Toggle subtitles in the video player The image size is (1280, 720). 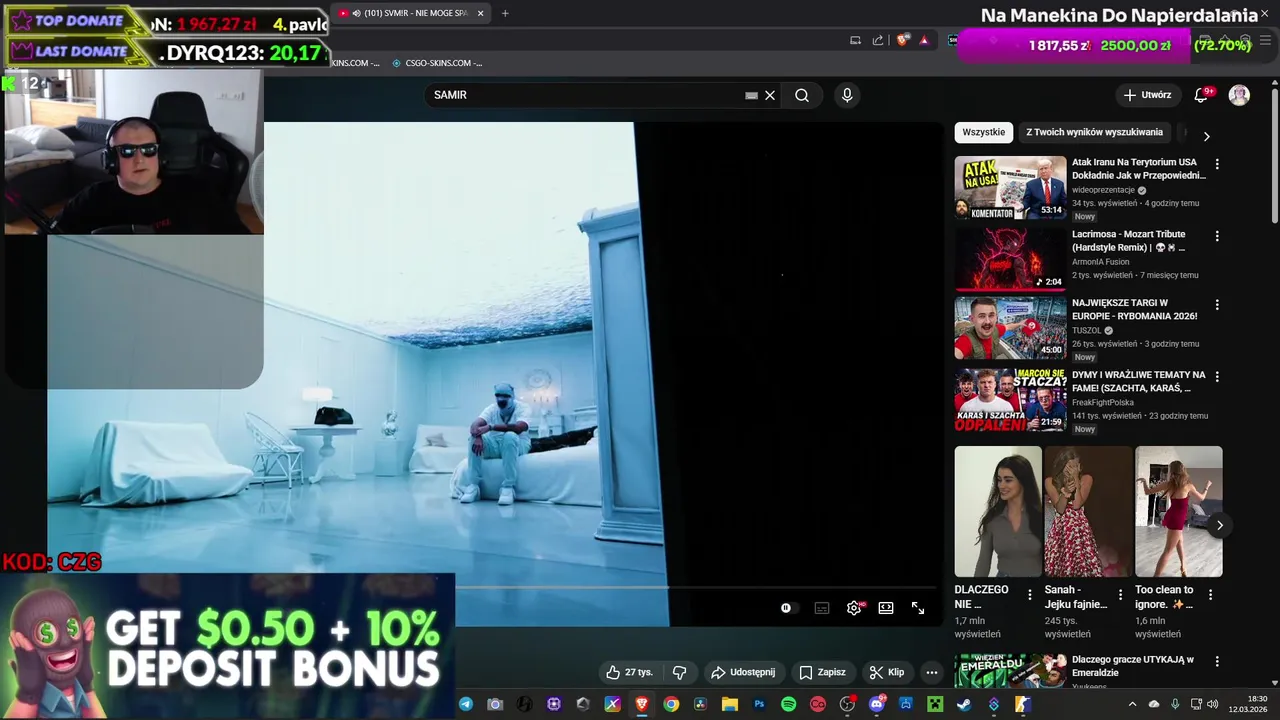point(822,608)
